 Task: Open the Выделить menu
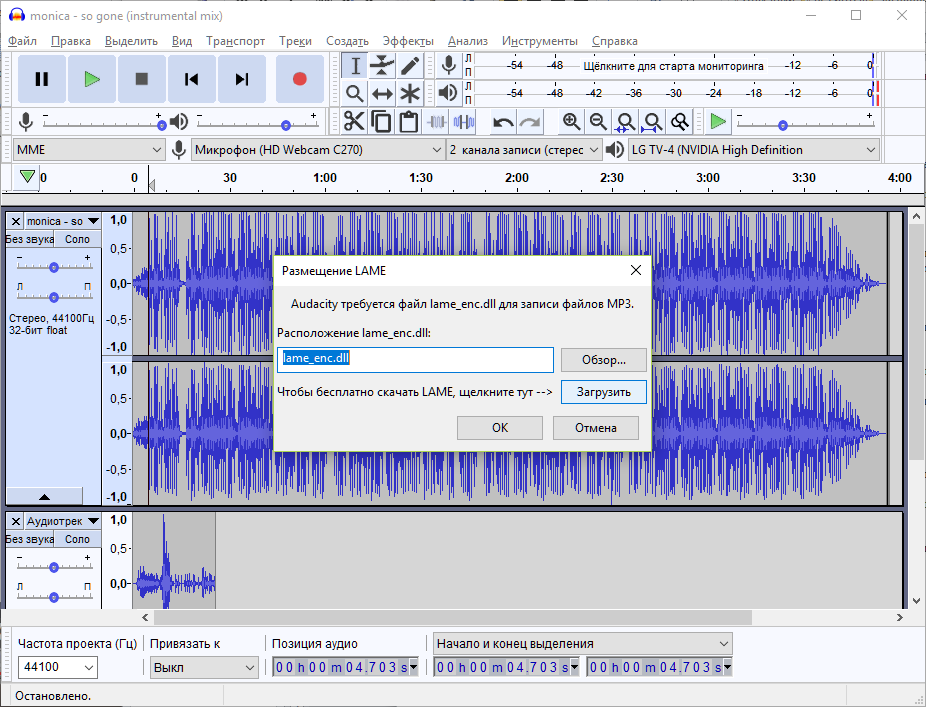(131, 41)
